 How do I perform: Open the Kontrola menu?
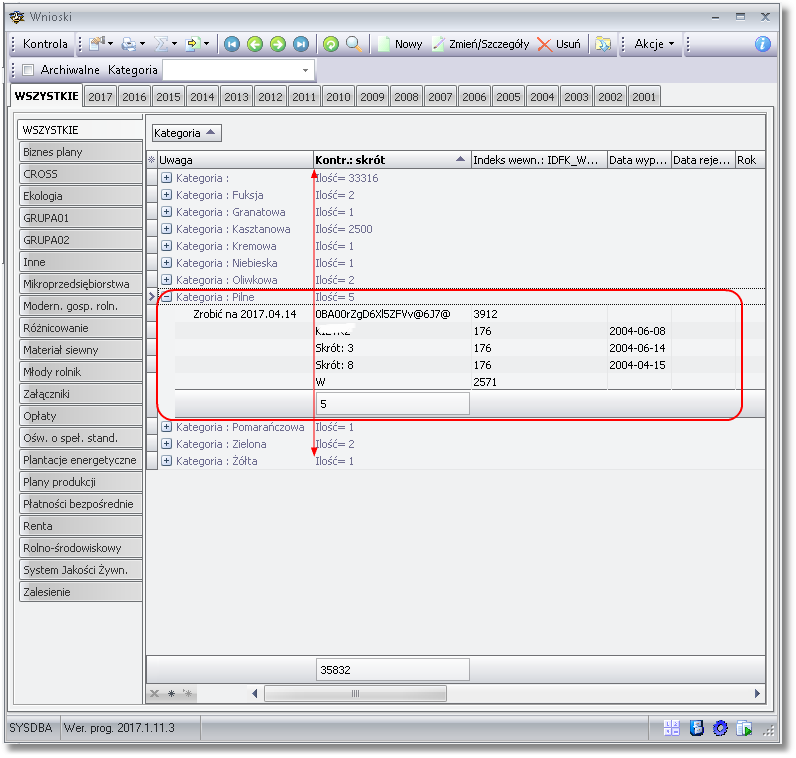click(45, 44)
